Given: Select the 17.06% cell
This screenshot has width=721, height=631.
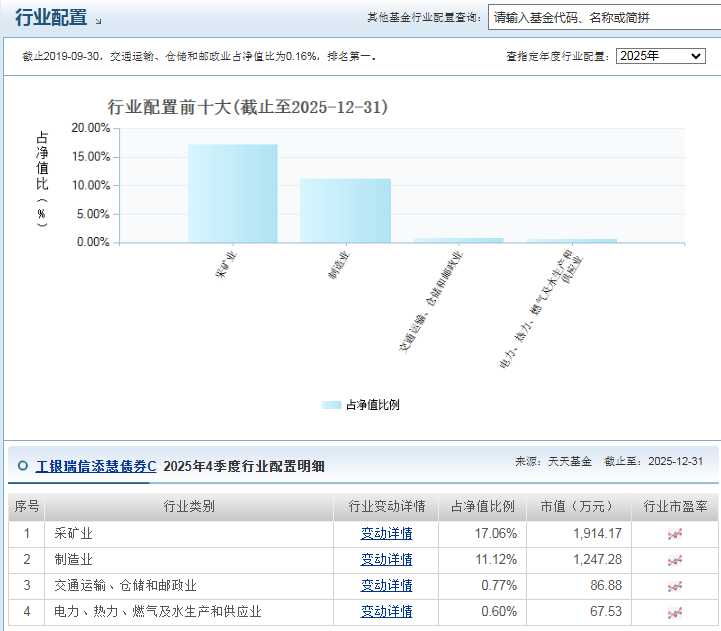Looking at the screenshot, I should [482, 534].
